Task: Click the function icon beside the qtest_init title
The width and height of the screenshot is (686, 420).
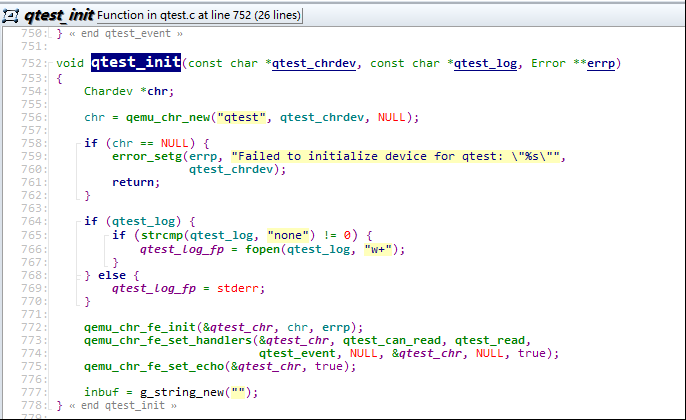Action: 12,17
